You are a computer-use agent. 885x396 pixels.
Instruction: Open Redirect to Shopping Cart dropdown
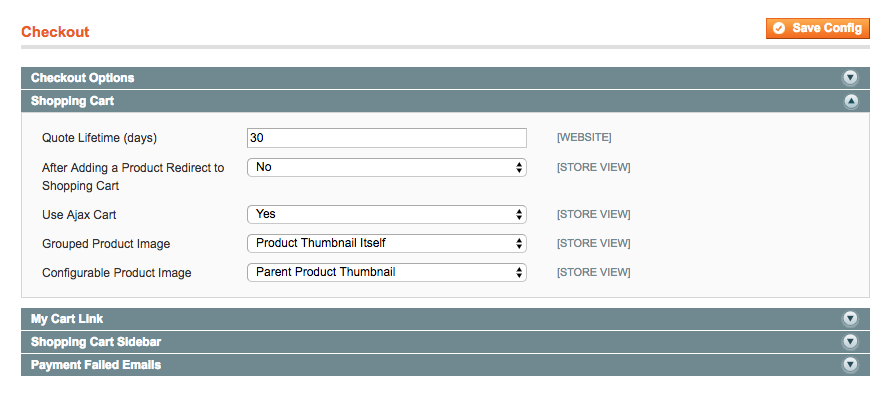click(387, 168)
